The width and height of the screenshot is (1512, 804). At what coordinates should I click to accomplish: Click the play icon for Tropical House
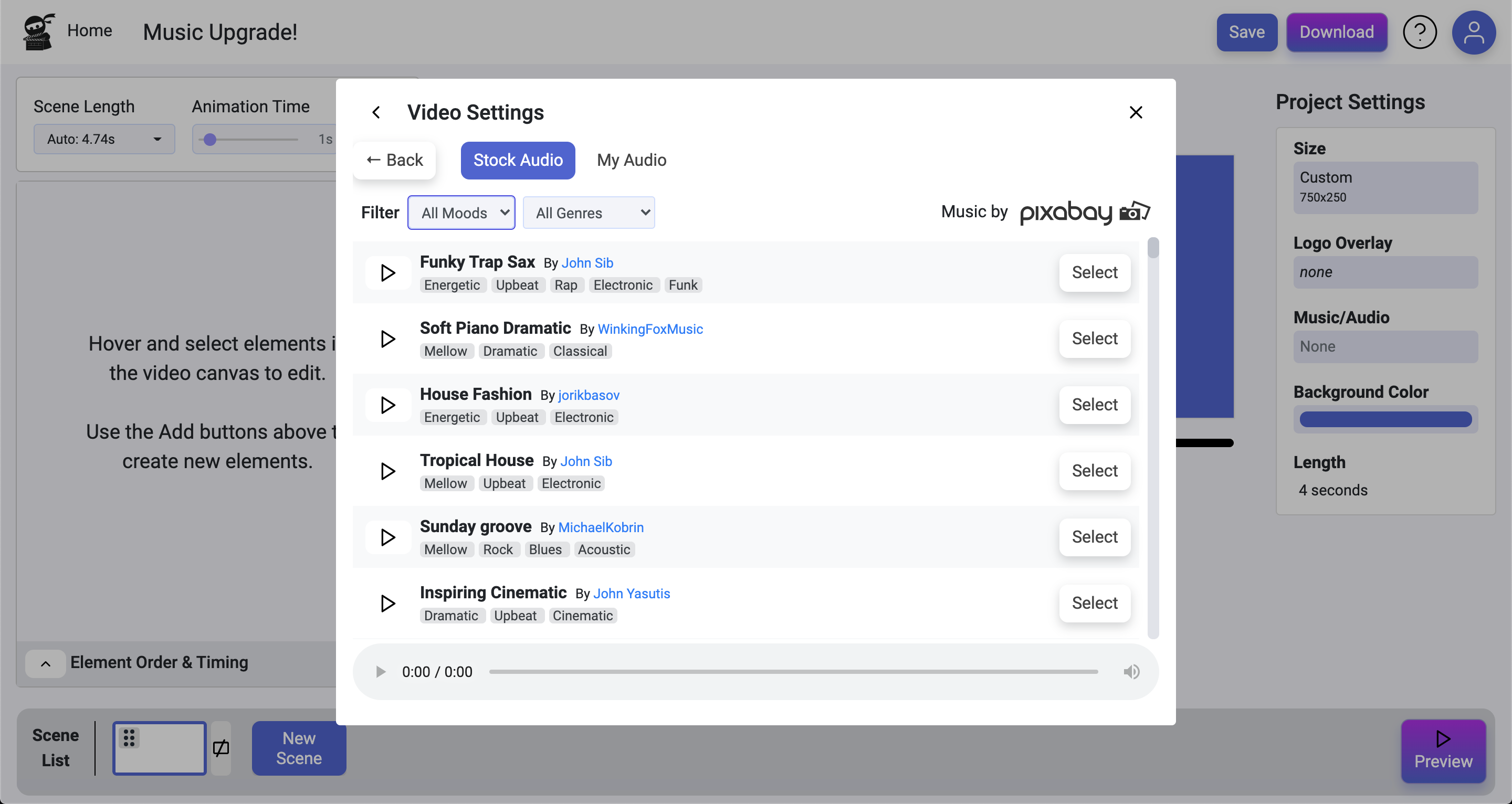click(389, 470)
